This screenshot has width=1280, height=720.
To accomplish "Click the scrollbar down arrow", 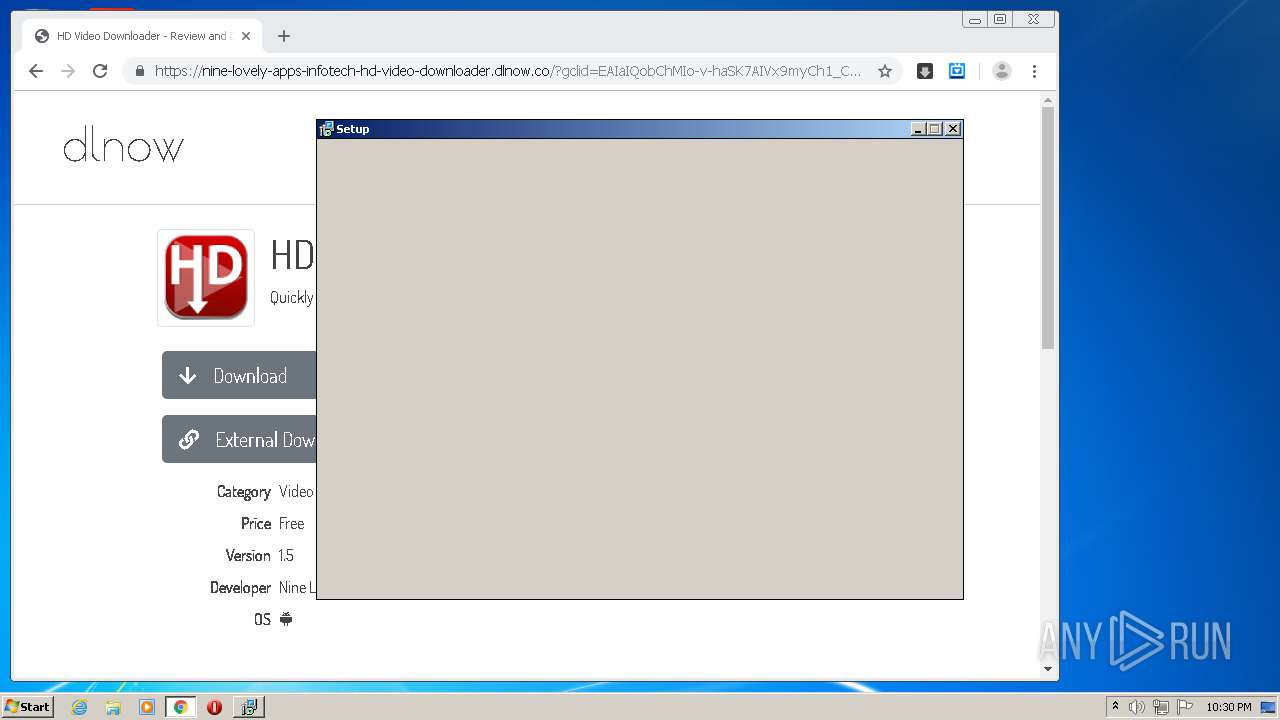I will 1048,668.
